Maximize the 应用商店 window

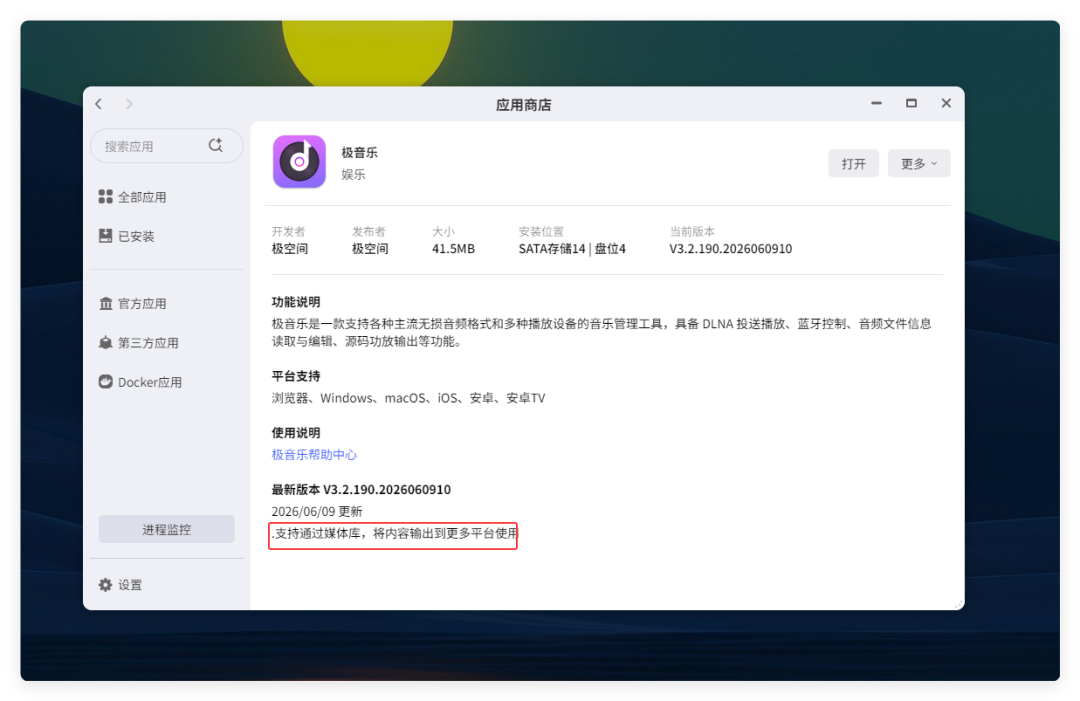tap(911, 103)
